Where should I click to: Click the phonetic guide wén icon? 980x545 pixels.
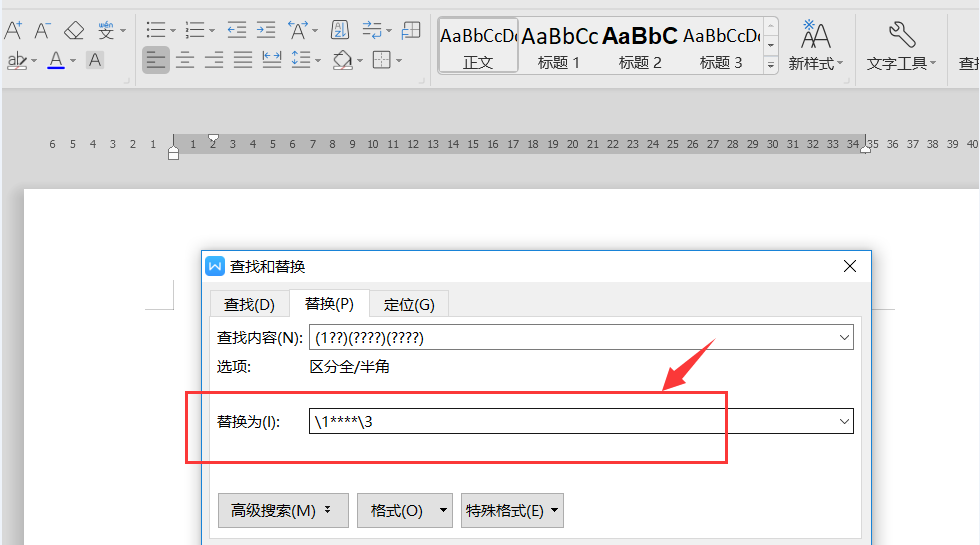[106, 30]
